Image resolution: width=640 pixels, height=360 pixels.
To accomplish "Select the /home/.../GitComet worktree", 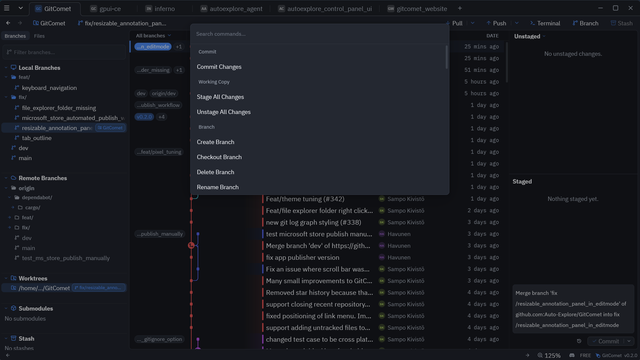I will point(44,288).
